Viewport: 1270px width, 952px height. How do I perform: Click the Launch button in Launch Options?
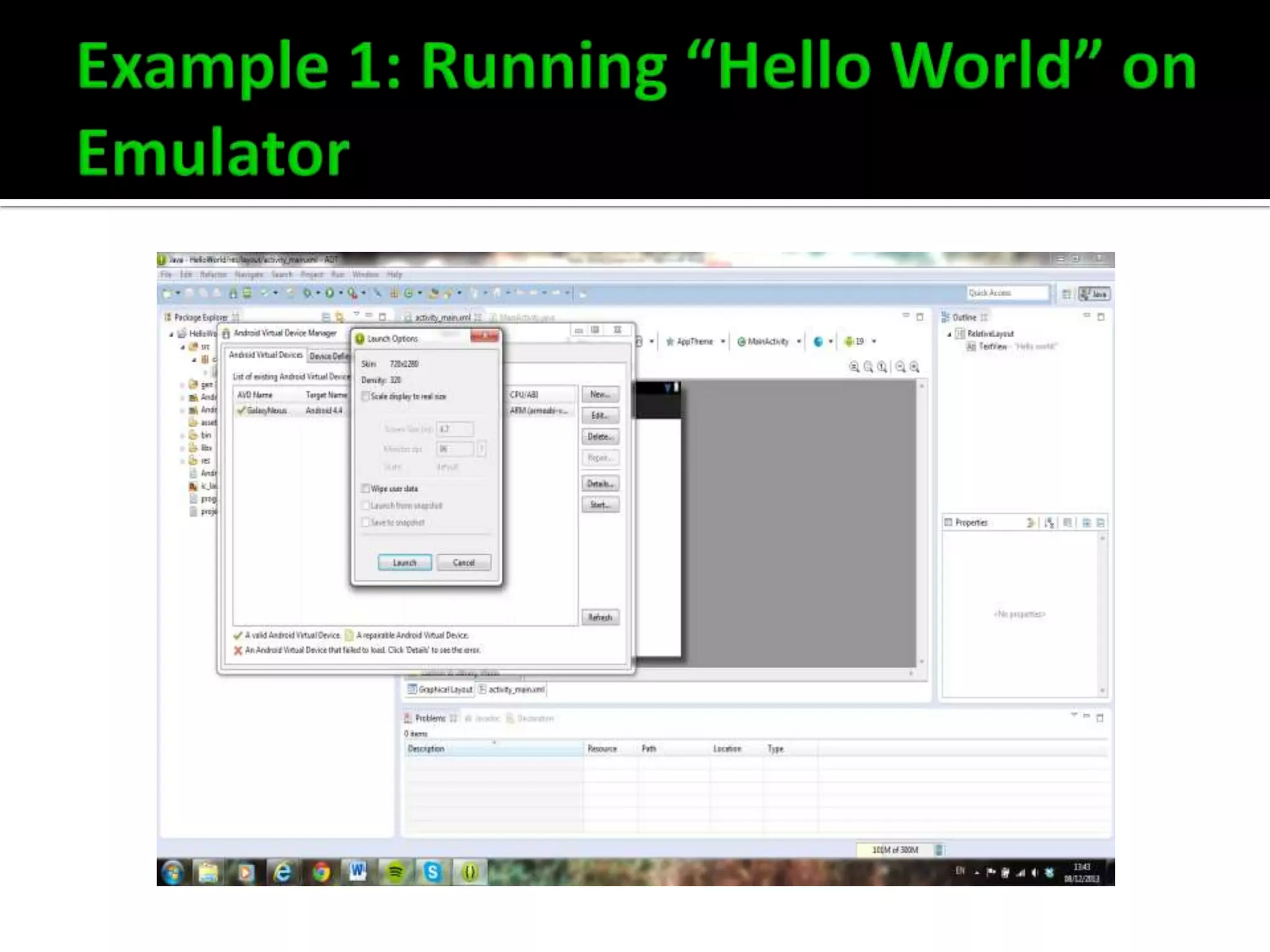[x=404, y=562]
